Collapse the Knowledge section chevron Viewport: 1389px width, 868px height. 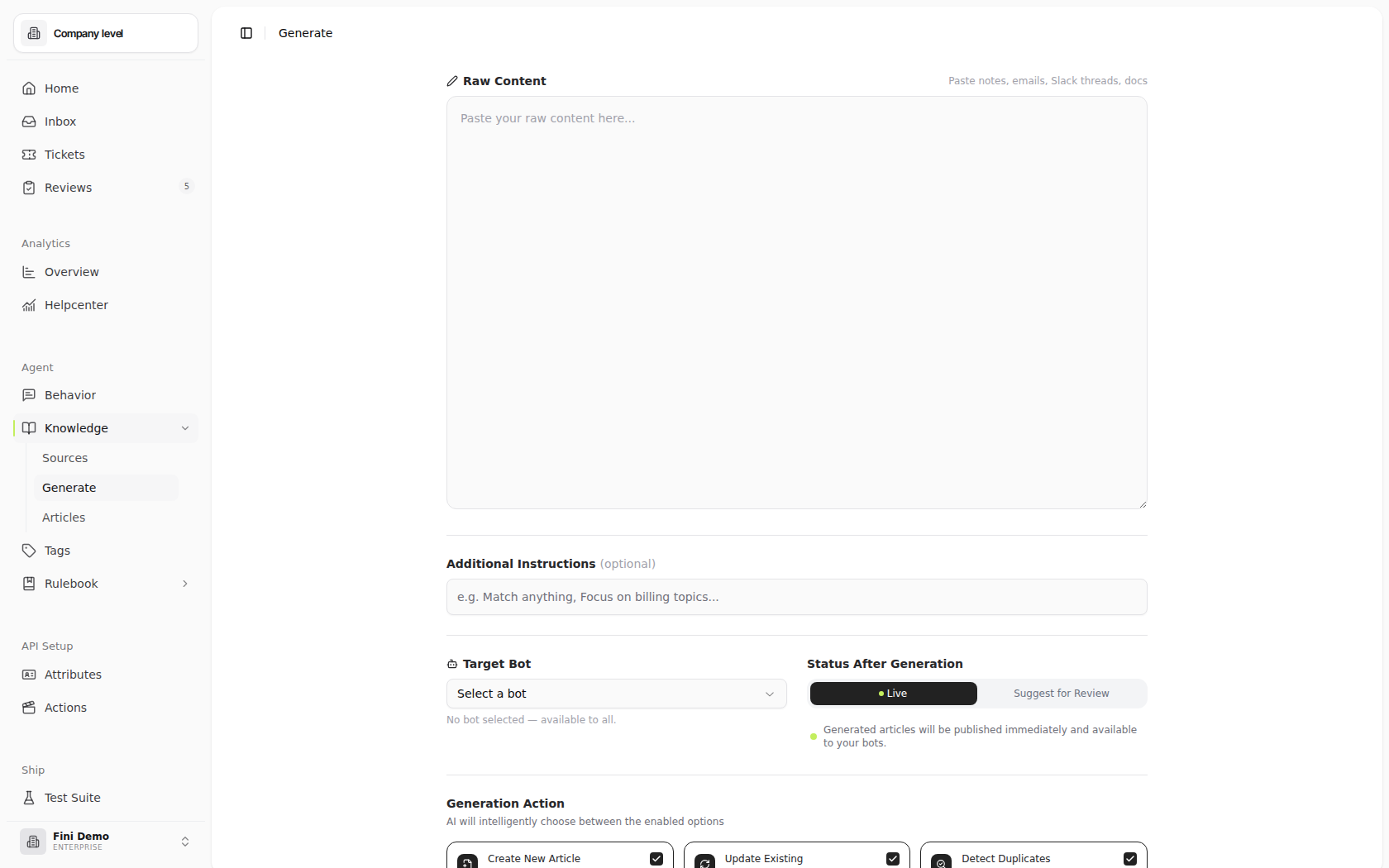coord(185,428)
